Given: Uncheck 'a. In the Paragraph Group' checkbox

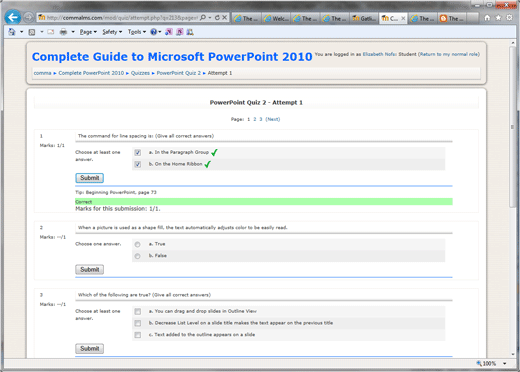Looking at the screenshot, I should (138, 153).
